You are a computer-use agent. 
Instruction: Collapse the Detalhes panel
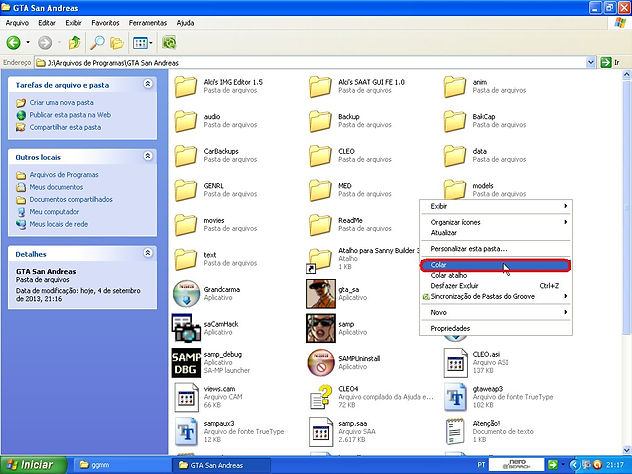point(148,253)
